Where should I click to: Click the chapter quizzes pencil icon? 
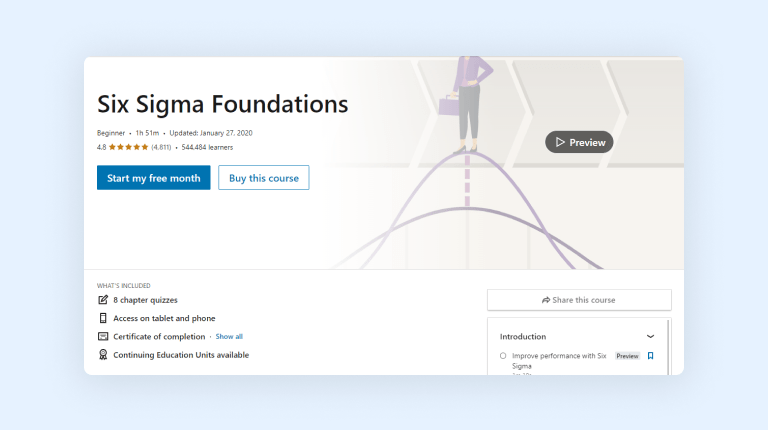pos(102,300)
